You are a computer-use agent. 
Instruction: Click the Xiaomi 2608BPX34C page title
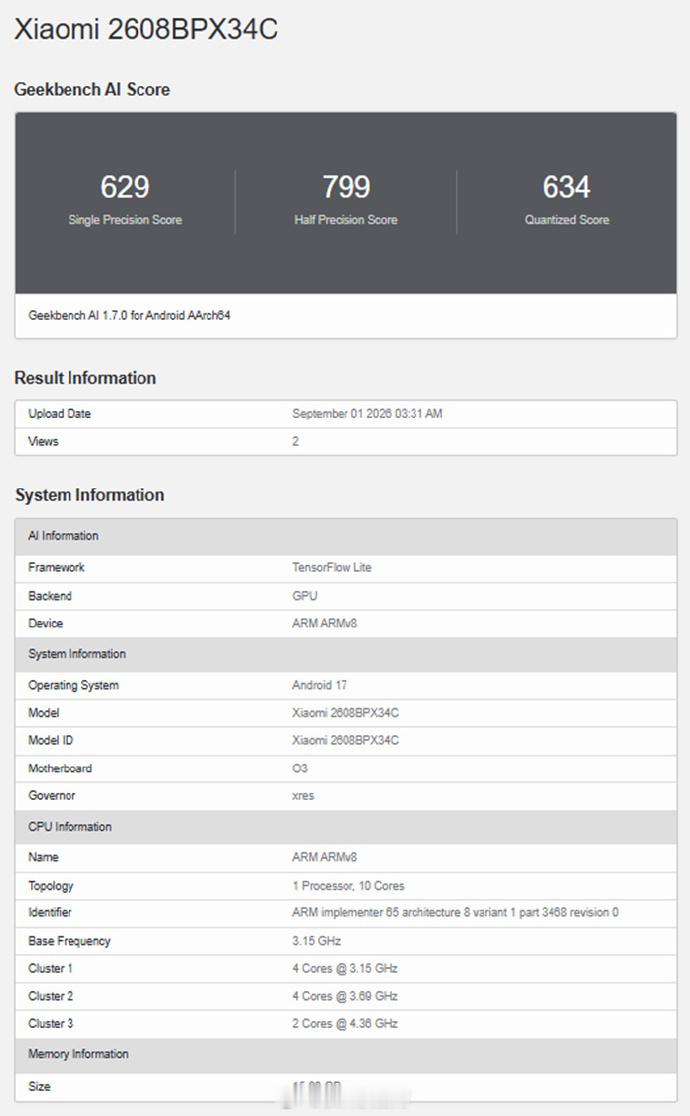[x=146, y=29]
